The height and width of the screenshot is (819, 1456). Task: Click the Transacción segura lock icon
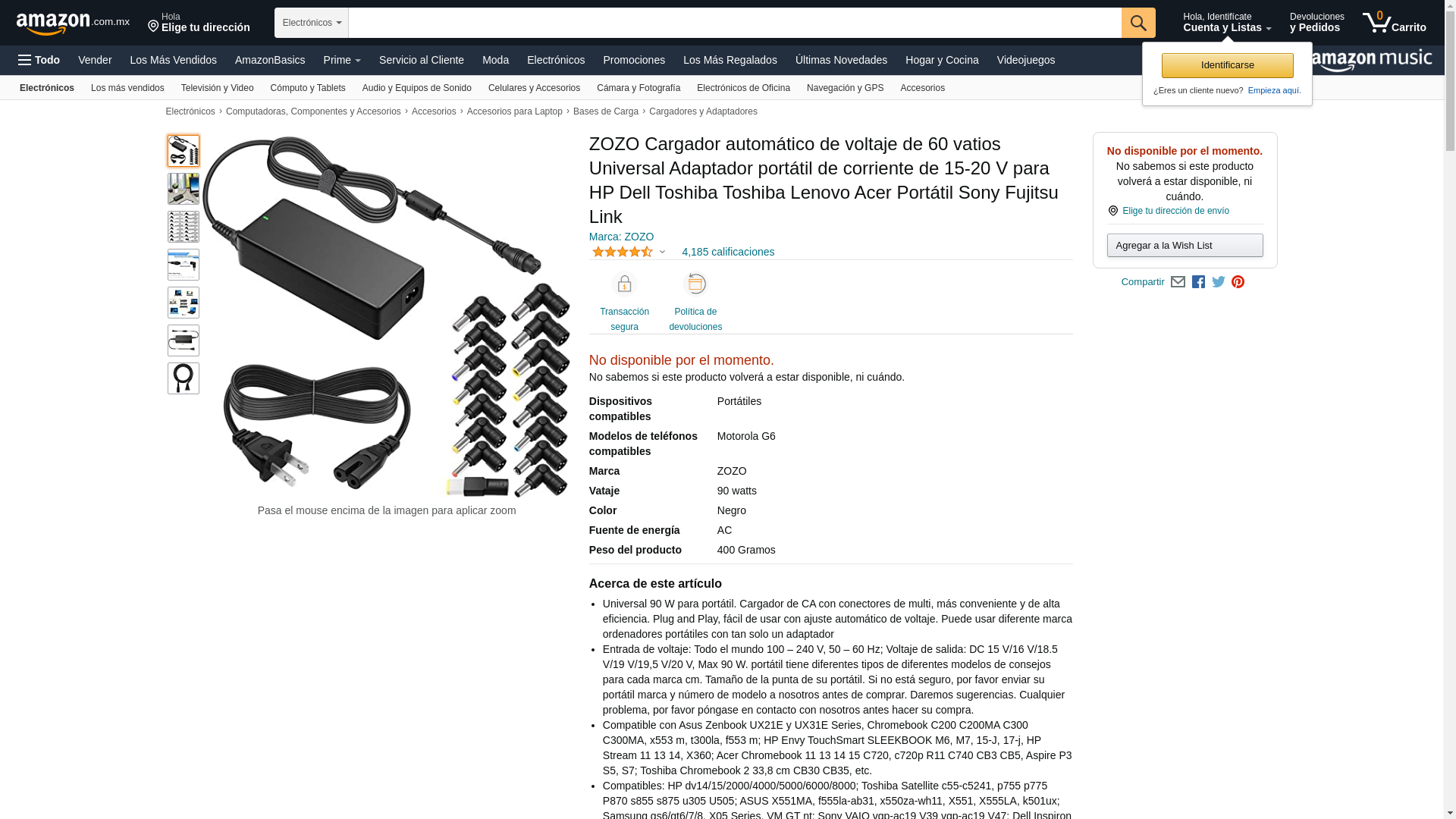click(x=624, y=284)
